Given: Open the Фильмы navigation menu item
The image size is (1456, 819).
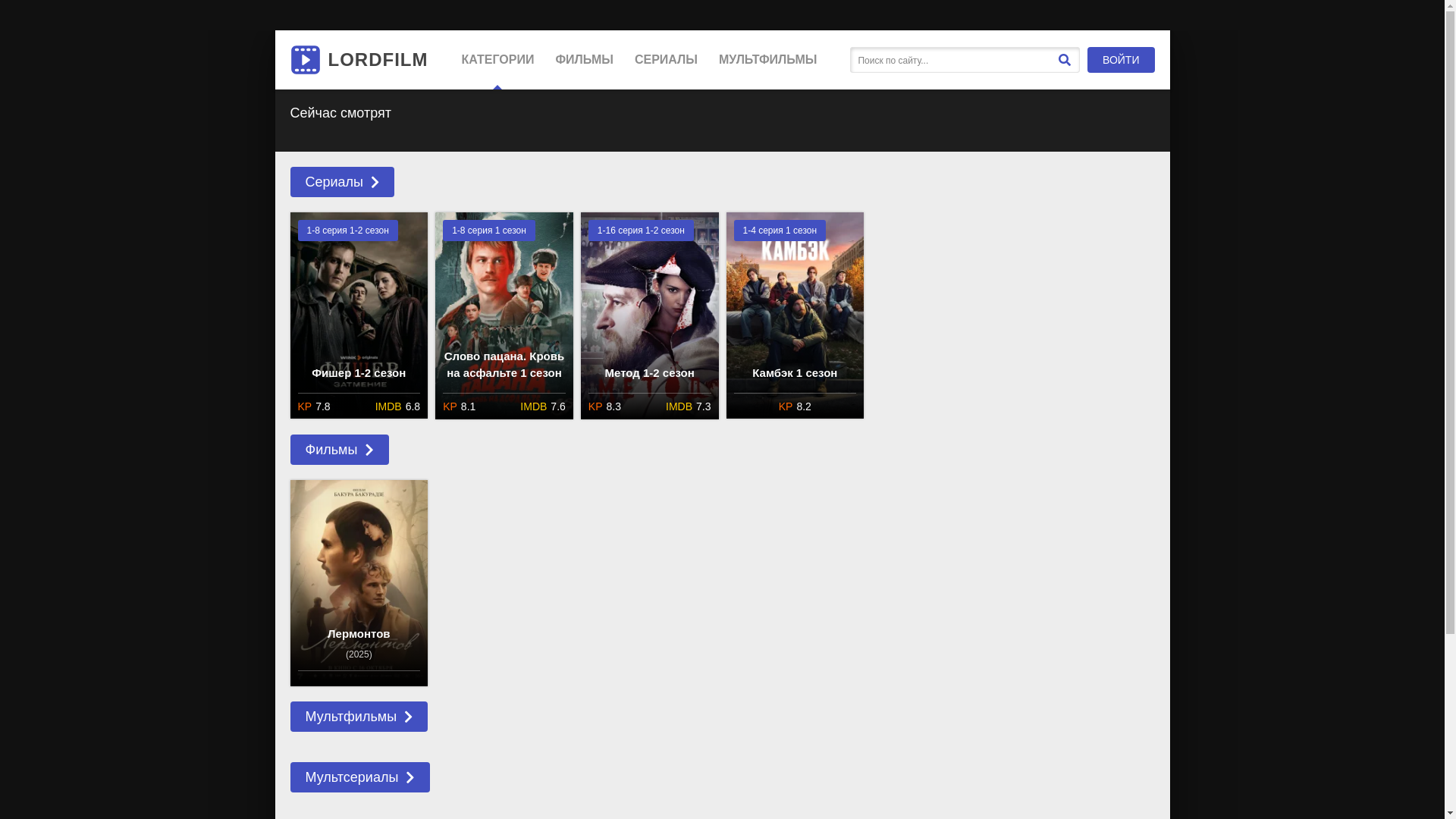Looking at the screenshot, I should pos(584,60).
